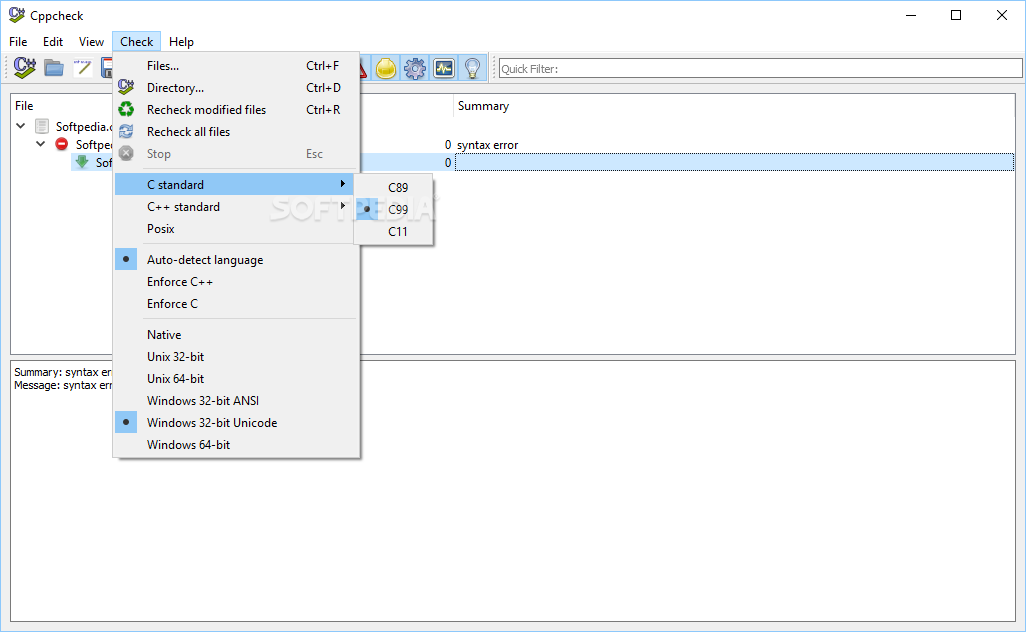Image resolution: width=1026 pixels, height=632 pixels.
Task: Click the C++ check directory toolbar icon
Action: 24,67
